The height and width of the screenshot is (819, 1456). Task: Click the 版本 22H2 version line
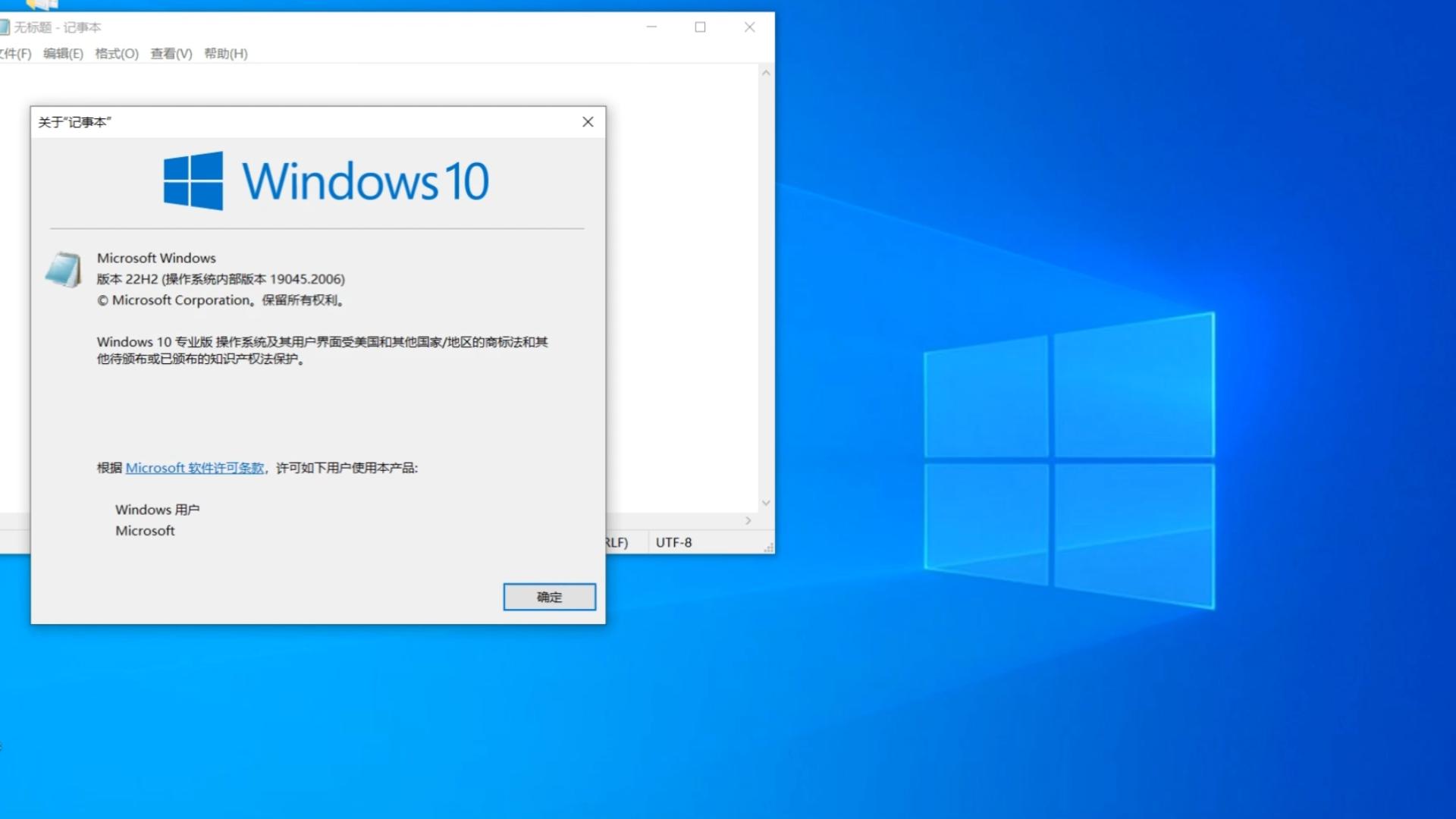[x=221, y=279]
